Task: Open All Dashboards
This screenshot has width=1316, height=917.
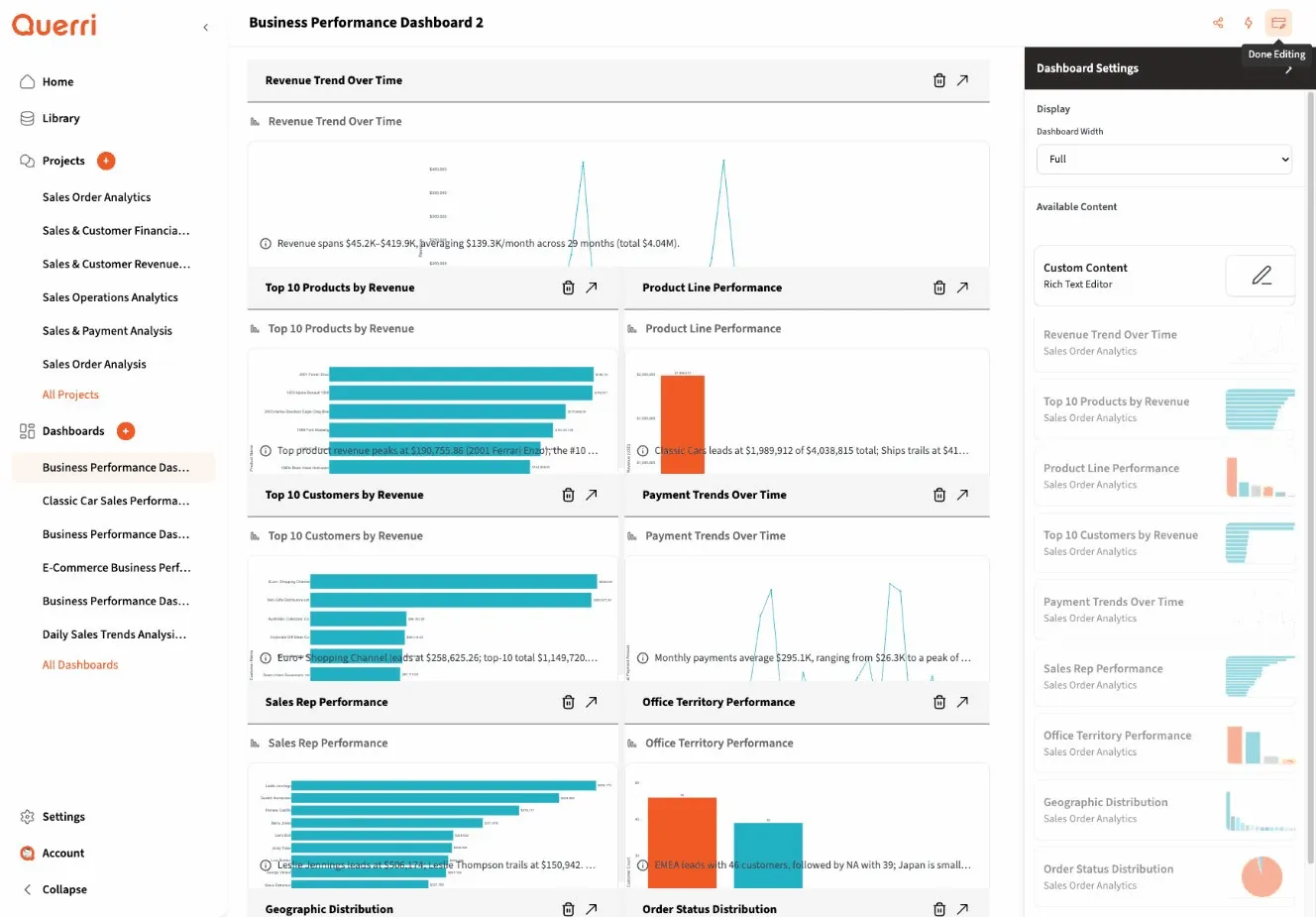Action: point(79,664)
